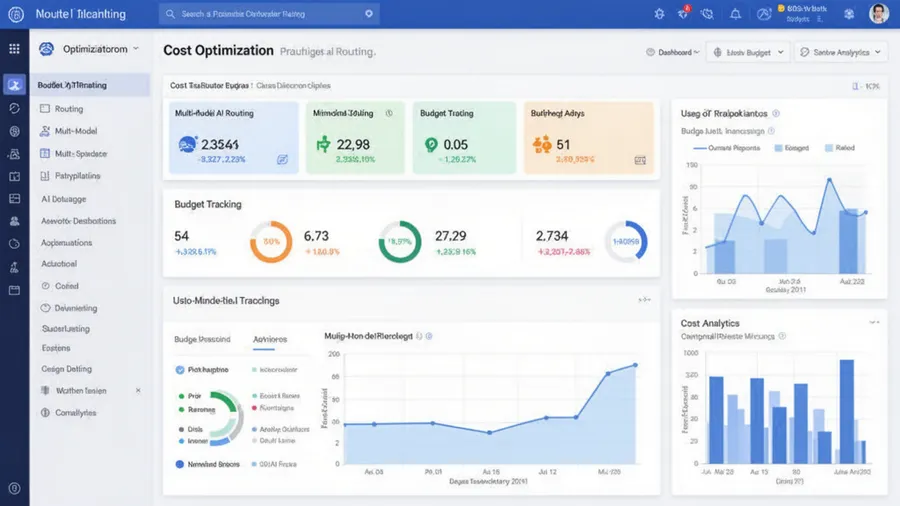The height and width of the screenshot is (506, 900).
Task: Toggle the green Raromes legend item
Action: 196,410
